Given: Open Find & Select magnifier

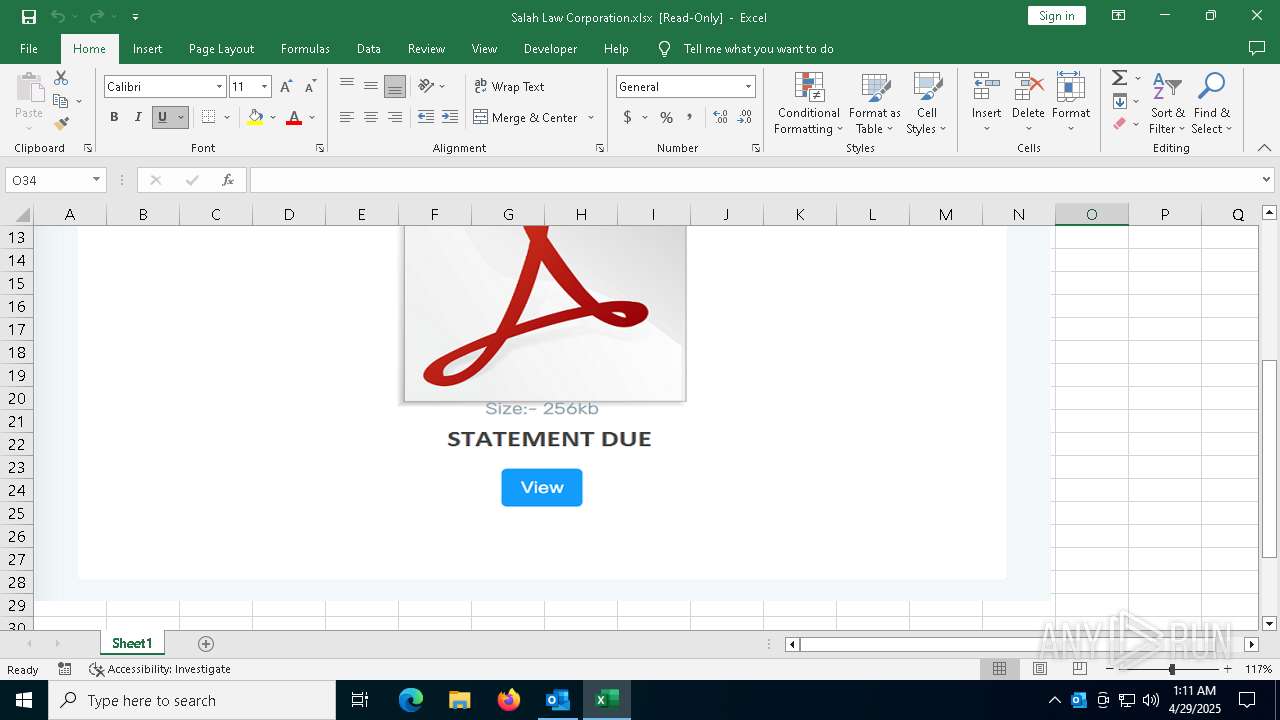Looking at the screenshot, I should coord(1212,103).
